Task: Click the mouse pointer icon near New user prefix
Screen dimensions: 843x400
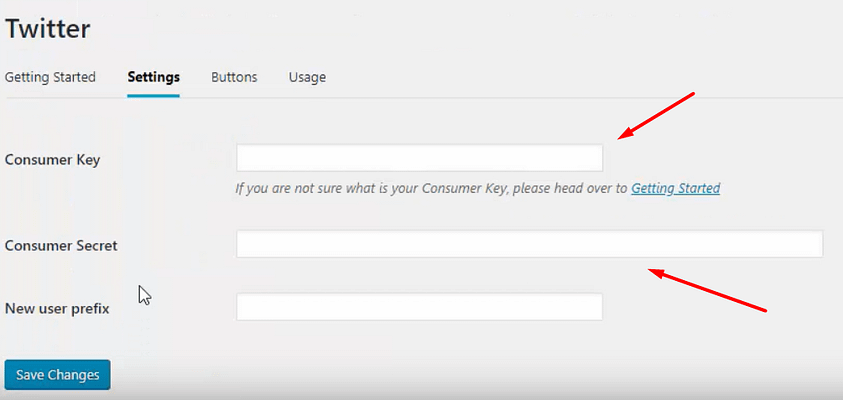Action: point(144,295)
